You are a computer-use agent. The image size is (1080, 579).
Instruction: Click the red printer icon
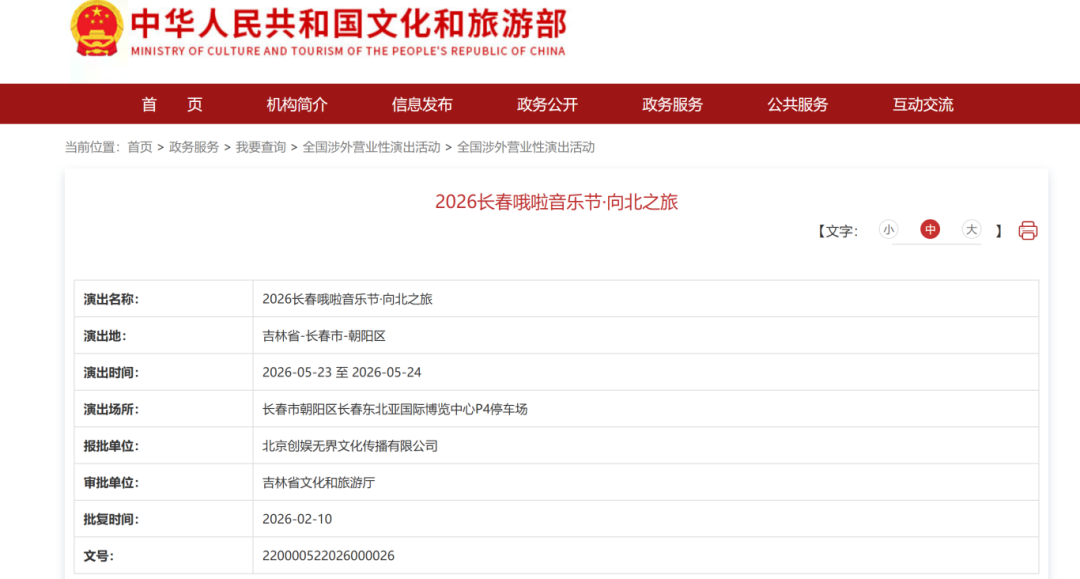[x=1027, y=231]
